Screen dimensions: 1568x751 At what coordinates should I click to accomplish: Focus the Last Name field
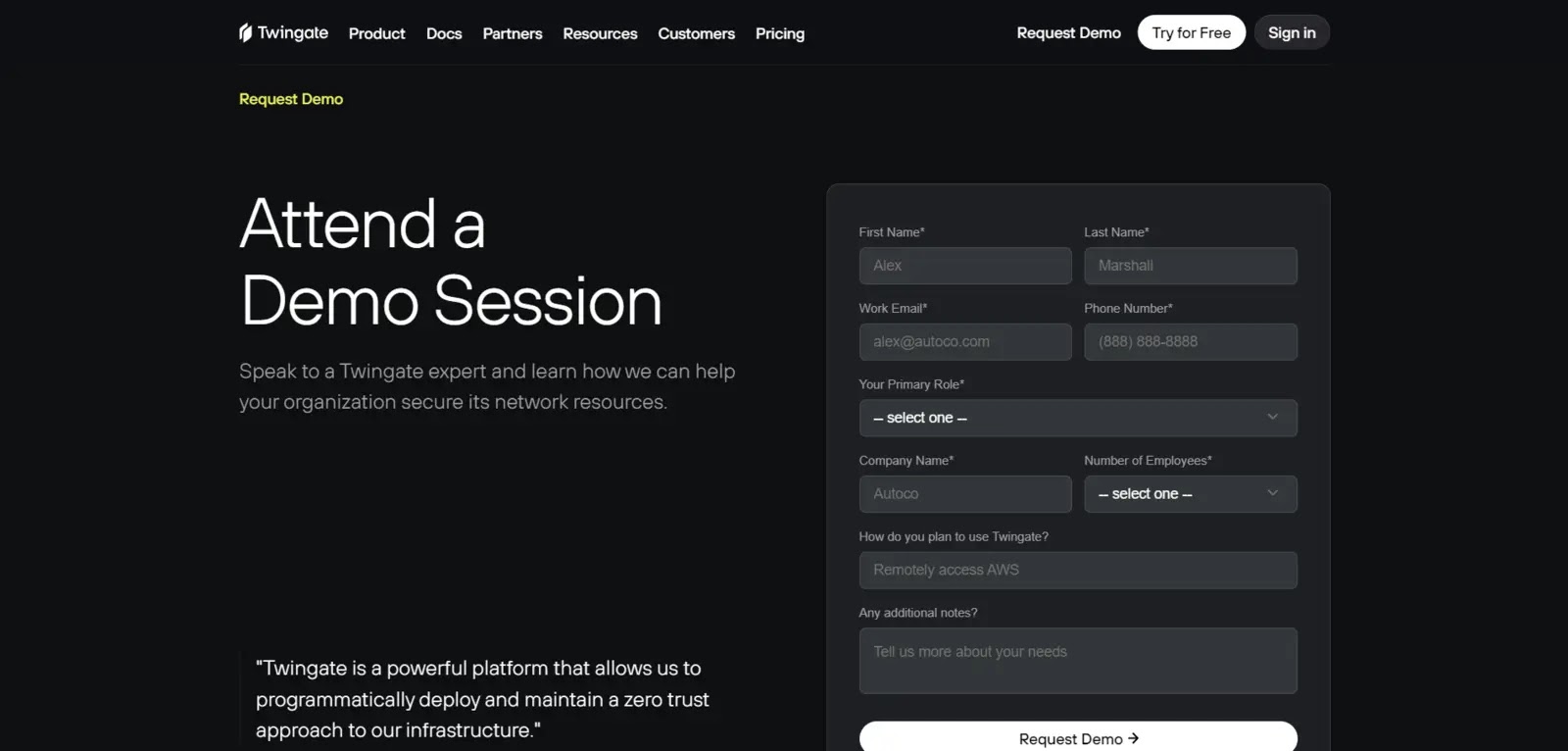click(1190, 266)
